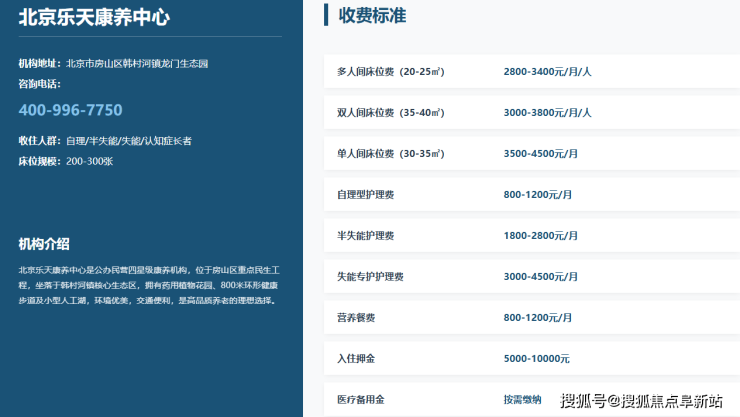Click the 失能专护护理费 row label

(370, 277)
